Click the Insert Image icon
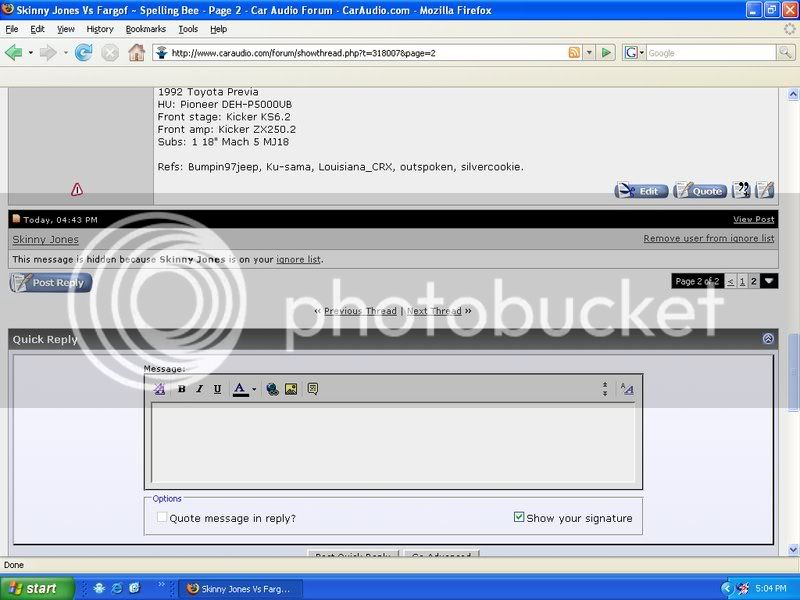The image size is (800, 600). coord(291,389)
